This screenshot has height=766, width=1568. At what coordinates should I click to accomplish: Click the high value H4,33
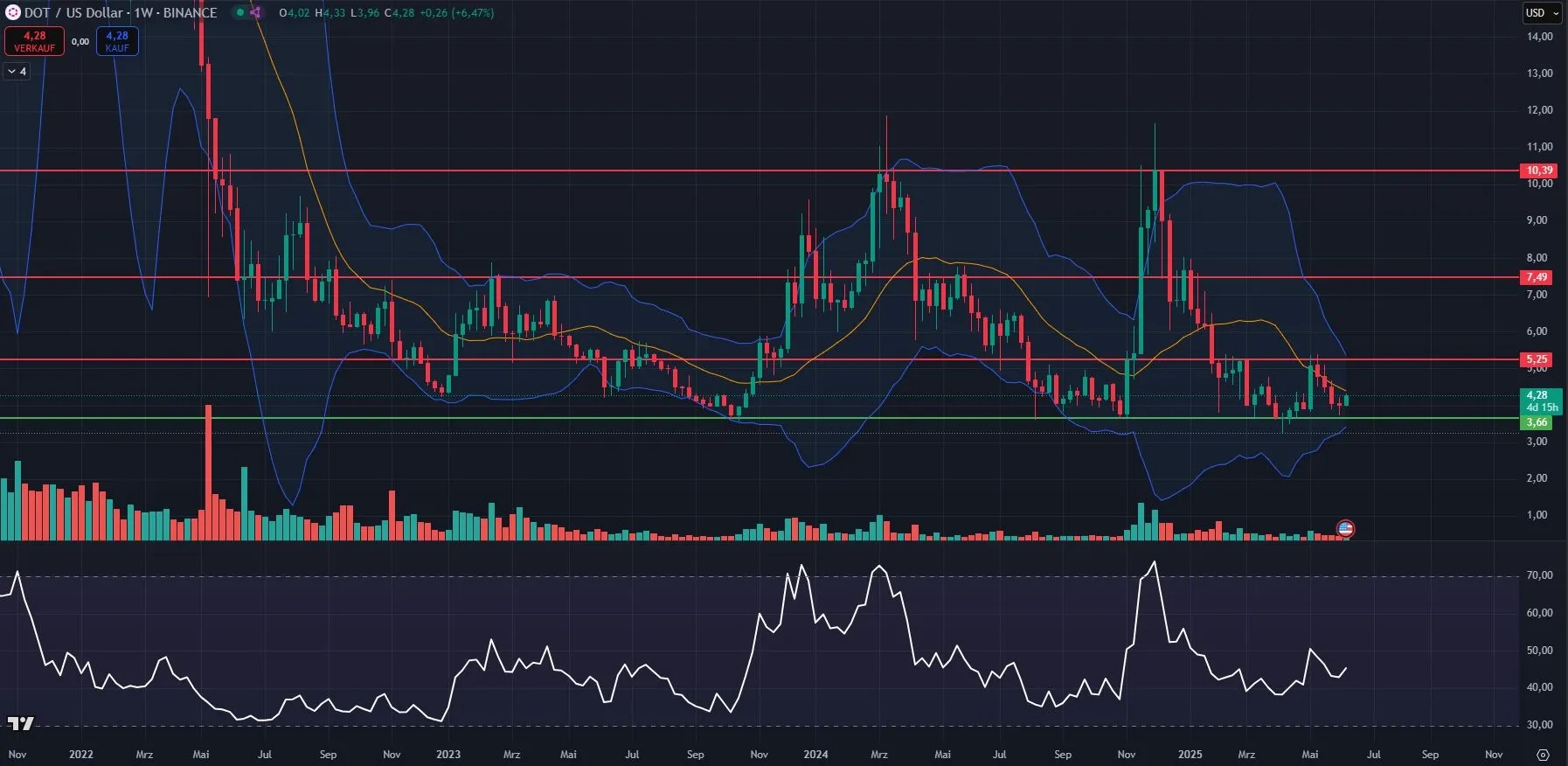[x=330, y=13]
